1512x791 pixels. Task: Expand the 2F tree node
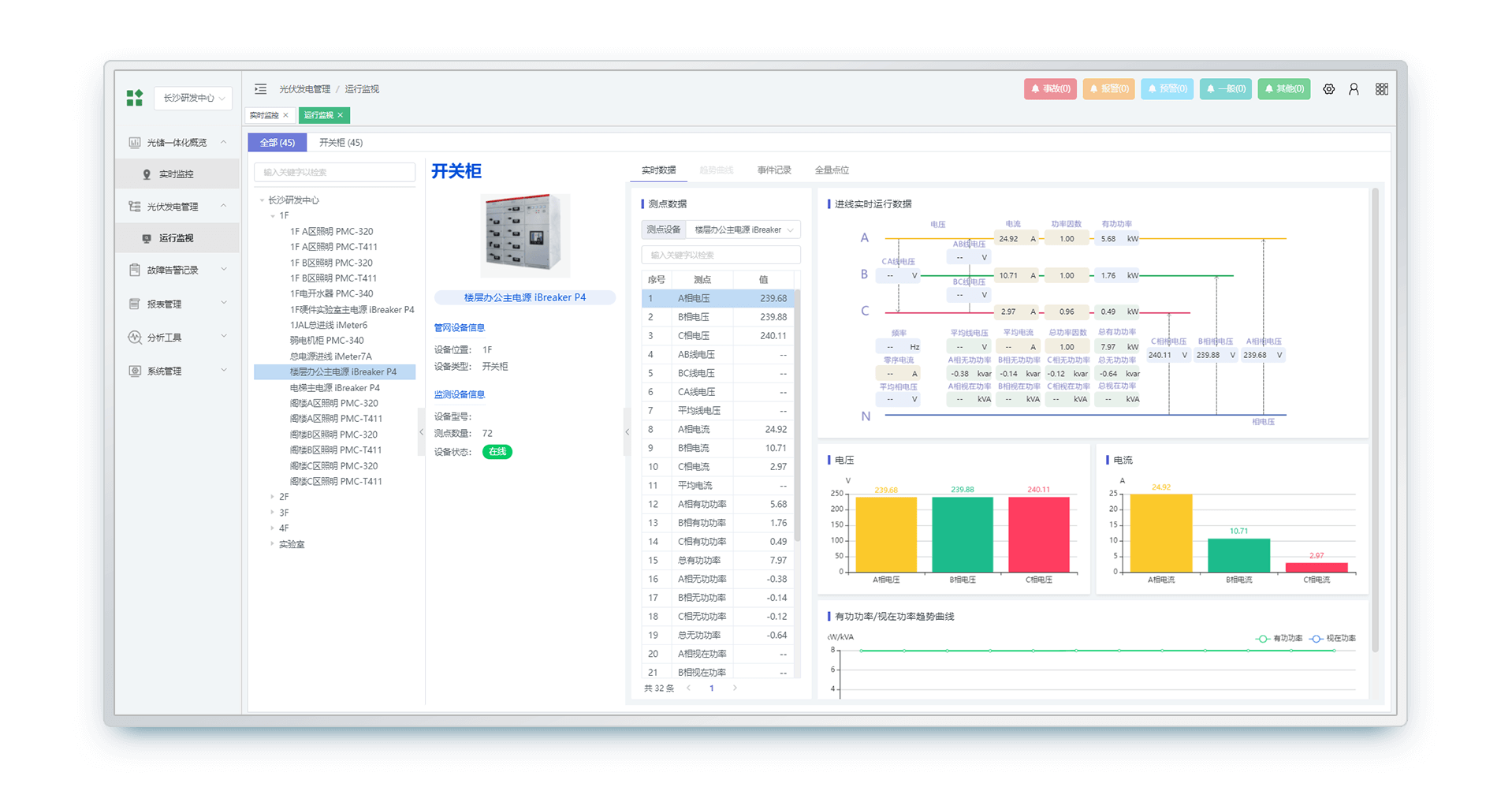273,498
